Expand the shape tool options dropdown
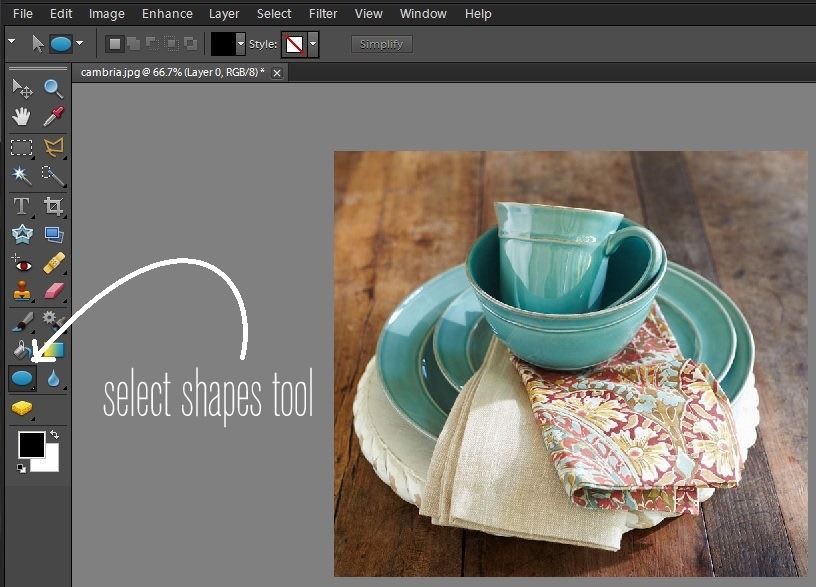Viewport: 816px width, 587px height. pos(79,44)
